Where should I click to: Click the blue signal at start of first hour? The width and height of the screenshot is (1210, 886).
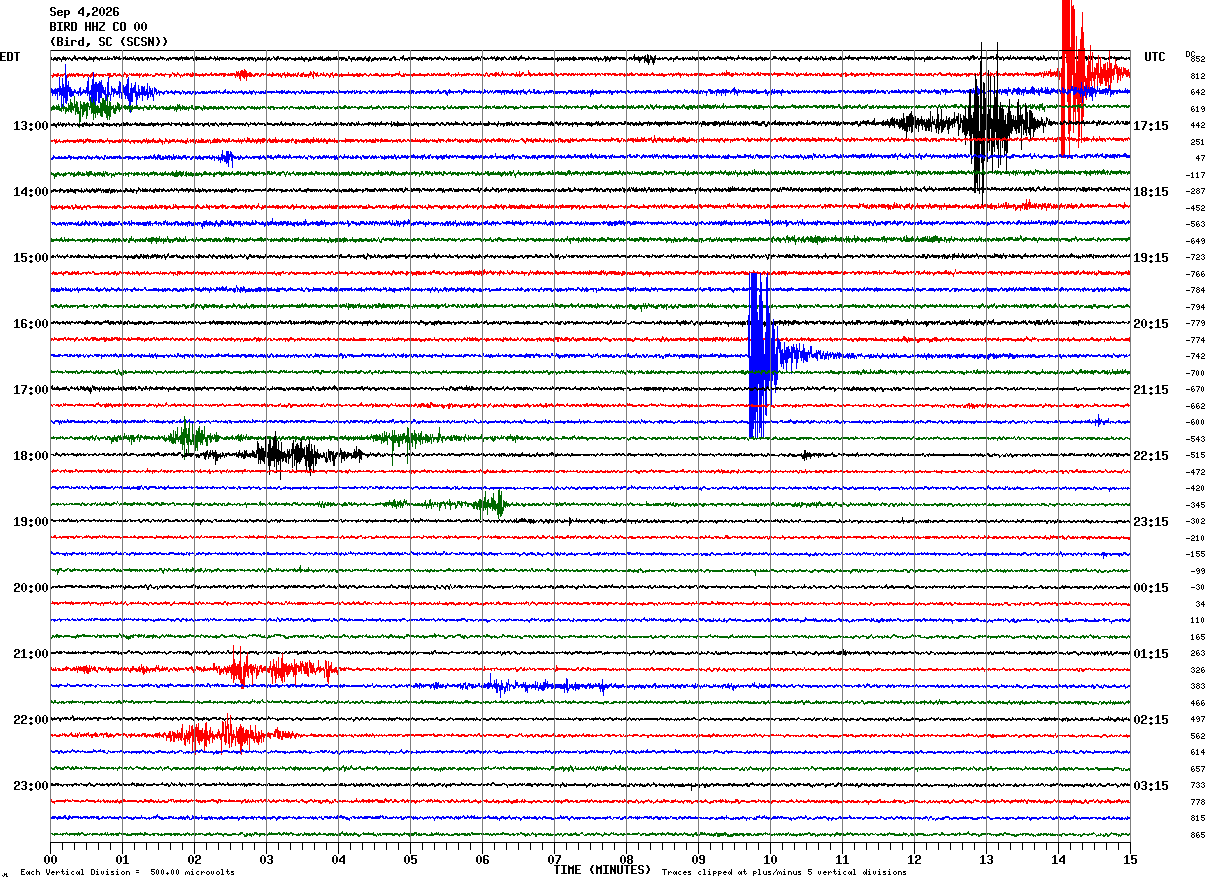click(x=100, y=91)
